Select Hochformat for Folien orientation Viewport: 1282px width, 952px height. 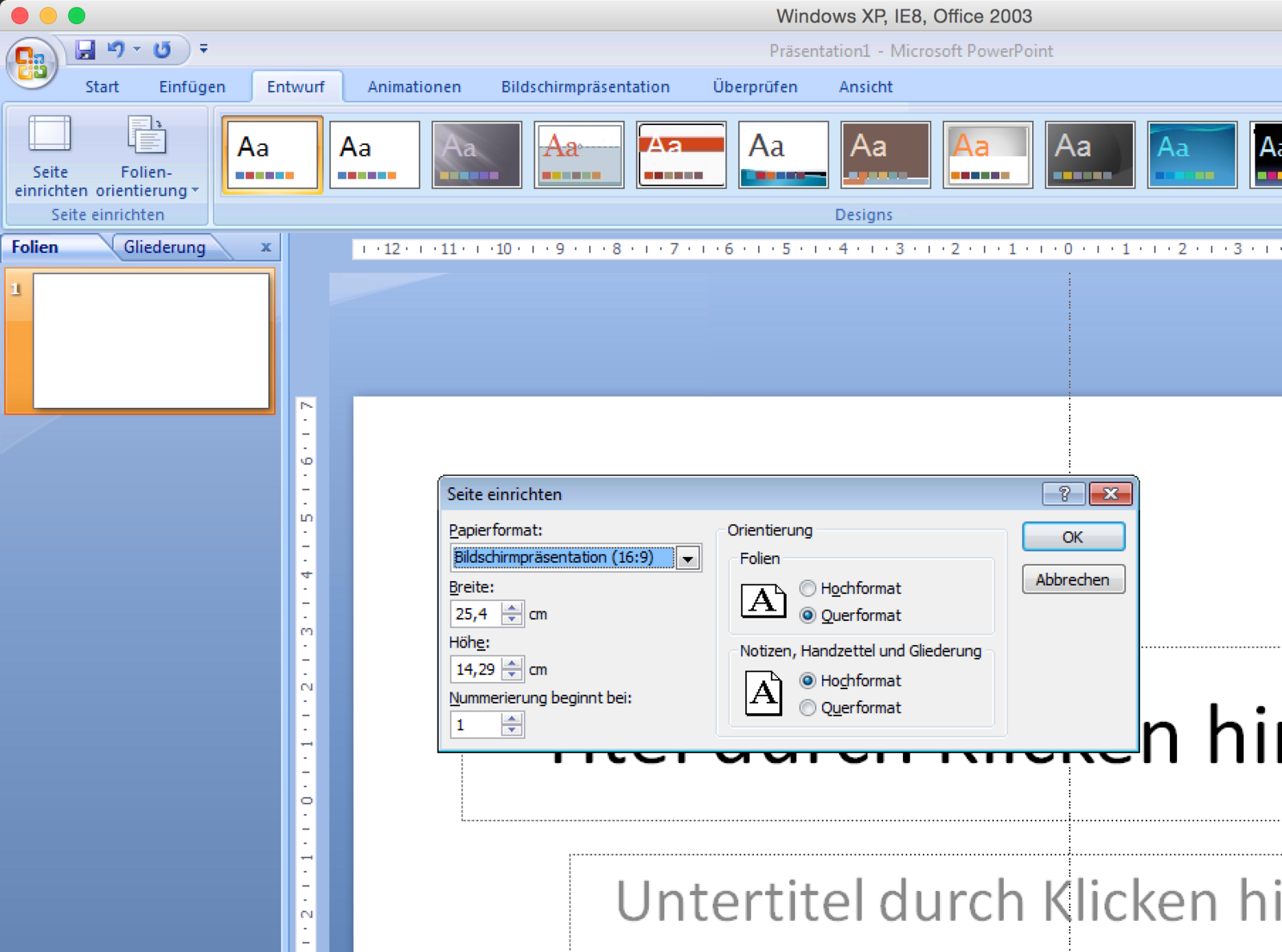pyautogui.click(x=808, y=588)
